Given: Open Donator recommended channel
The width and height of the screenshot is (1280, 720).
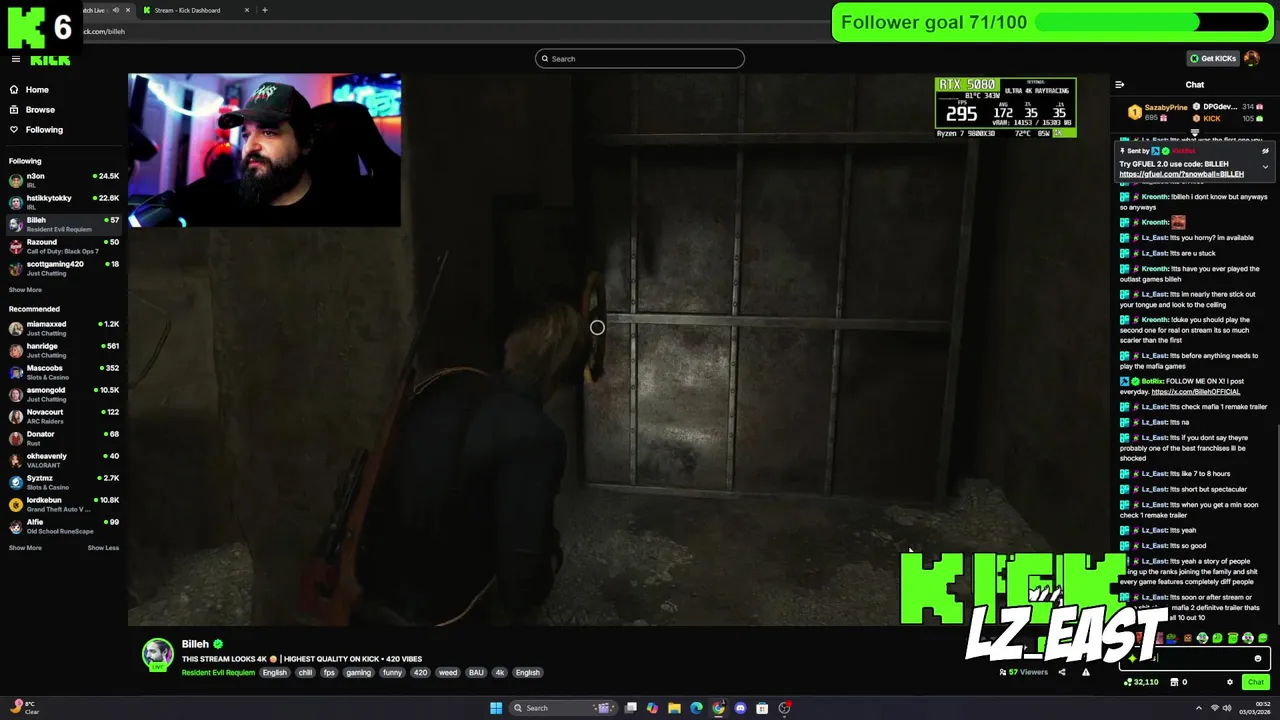Looking at the screenshot, I should 64,438.
